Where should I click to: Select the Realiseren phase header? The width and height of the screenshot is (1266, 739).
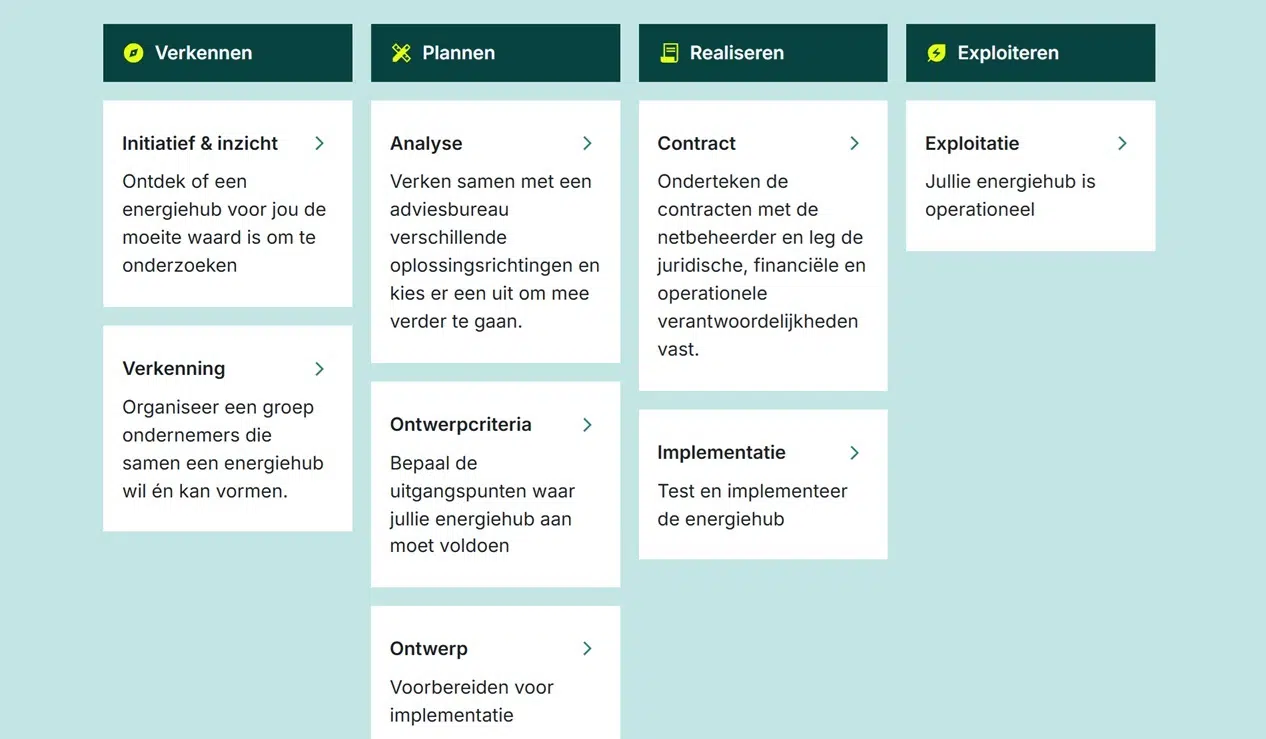pyautogui.click(x=762, y=53)
